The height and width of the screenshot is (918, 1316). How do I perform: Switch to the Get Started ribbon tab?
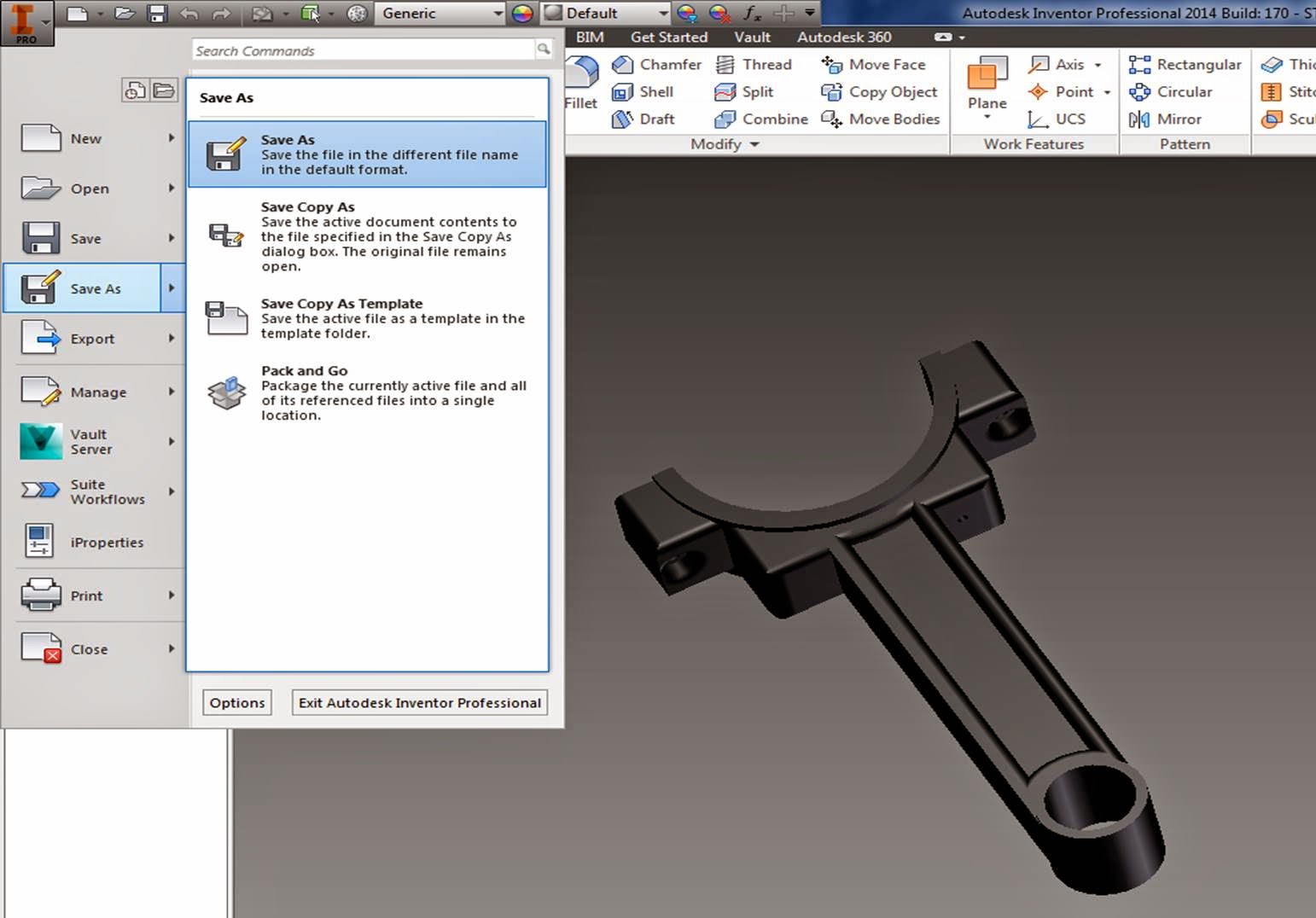[669, 37]
